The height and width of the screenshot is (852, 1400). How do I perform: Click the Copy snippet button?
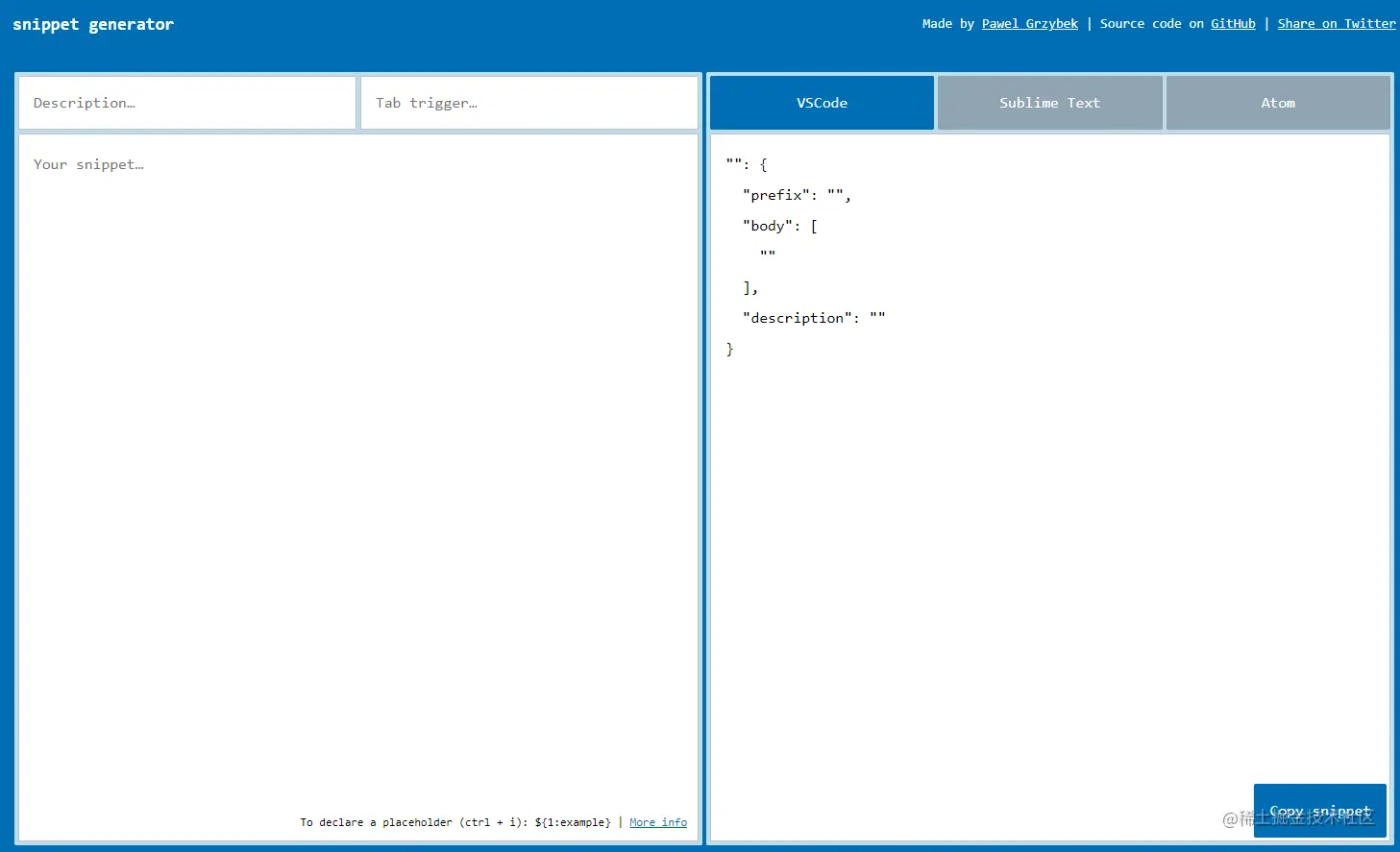pyautogui.click(x=1320, y=811)
